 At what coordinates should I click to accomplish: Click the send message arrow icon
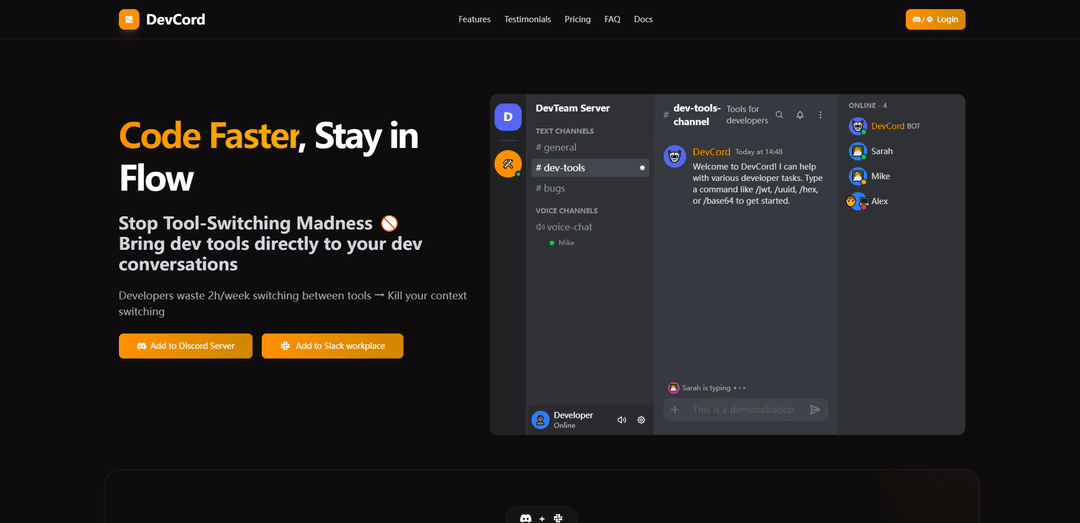(x=815, y=409)
